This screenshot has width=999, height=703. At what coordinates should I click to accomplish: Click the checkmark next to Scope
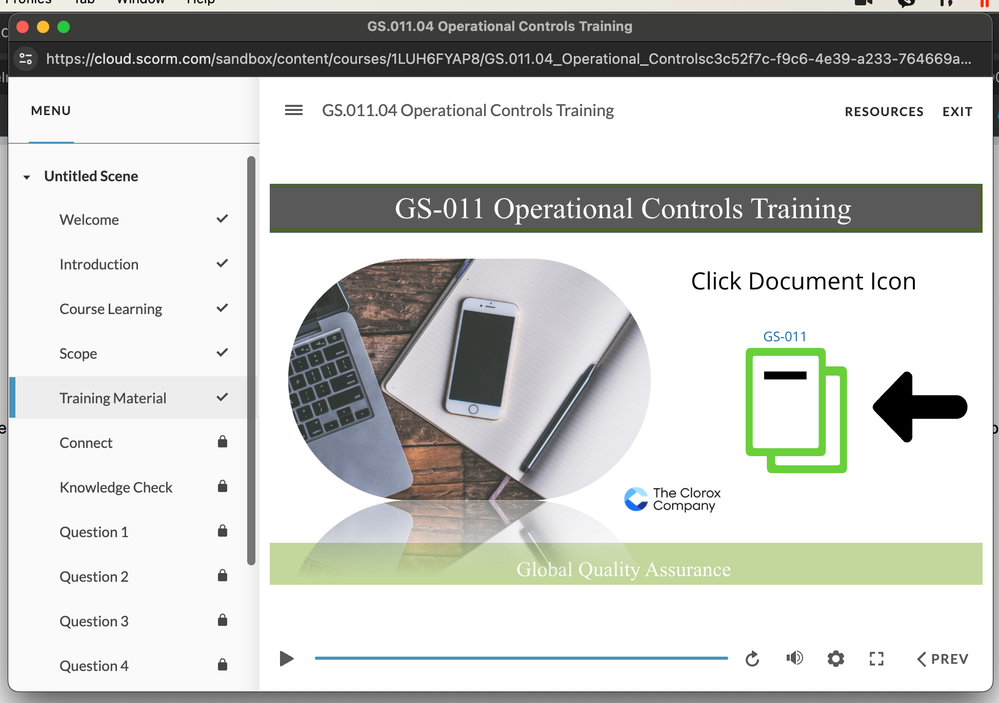222,352
